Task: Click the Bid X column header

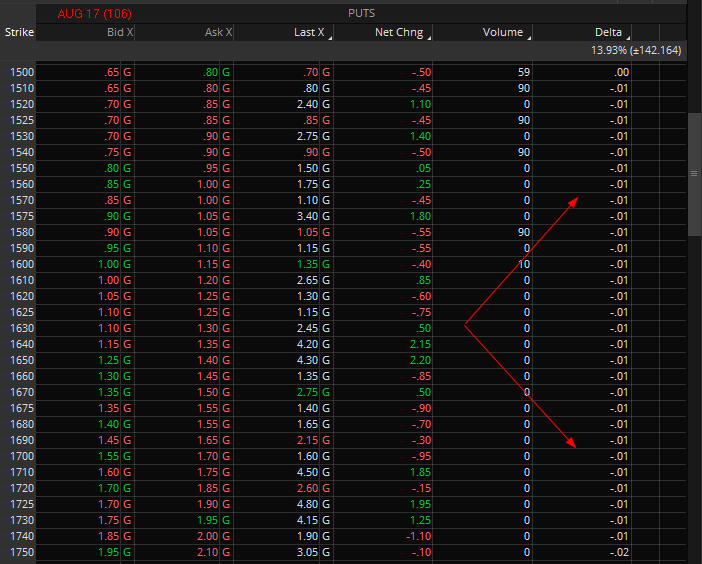Action: click(120, 32)
